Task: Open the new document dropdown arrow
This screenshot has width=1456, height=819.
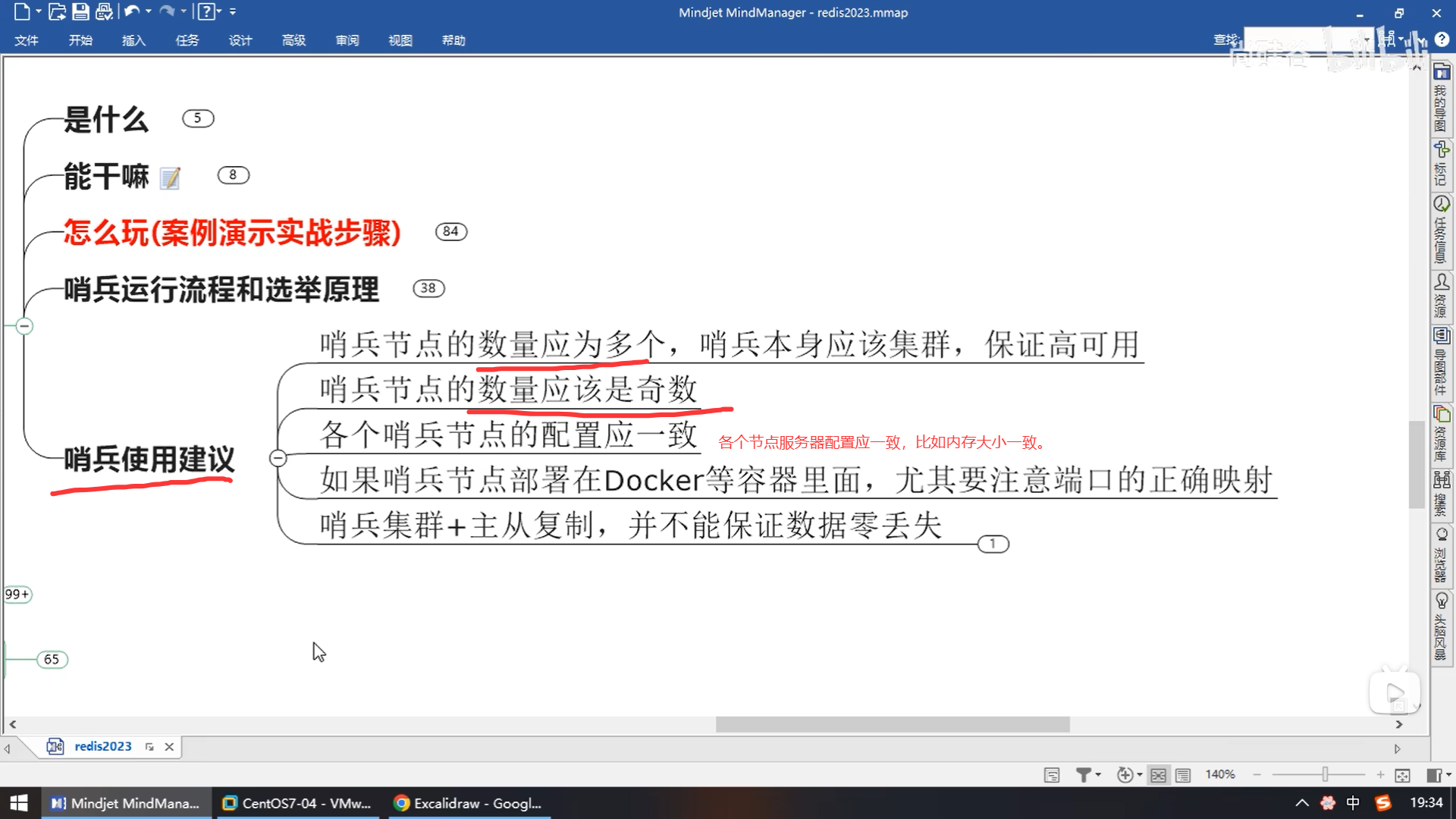Action: click(38, 11)
